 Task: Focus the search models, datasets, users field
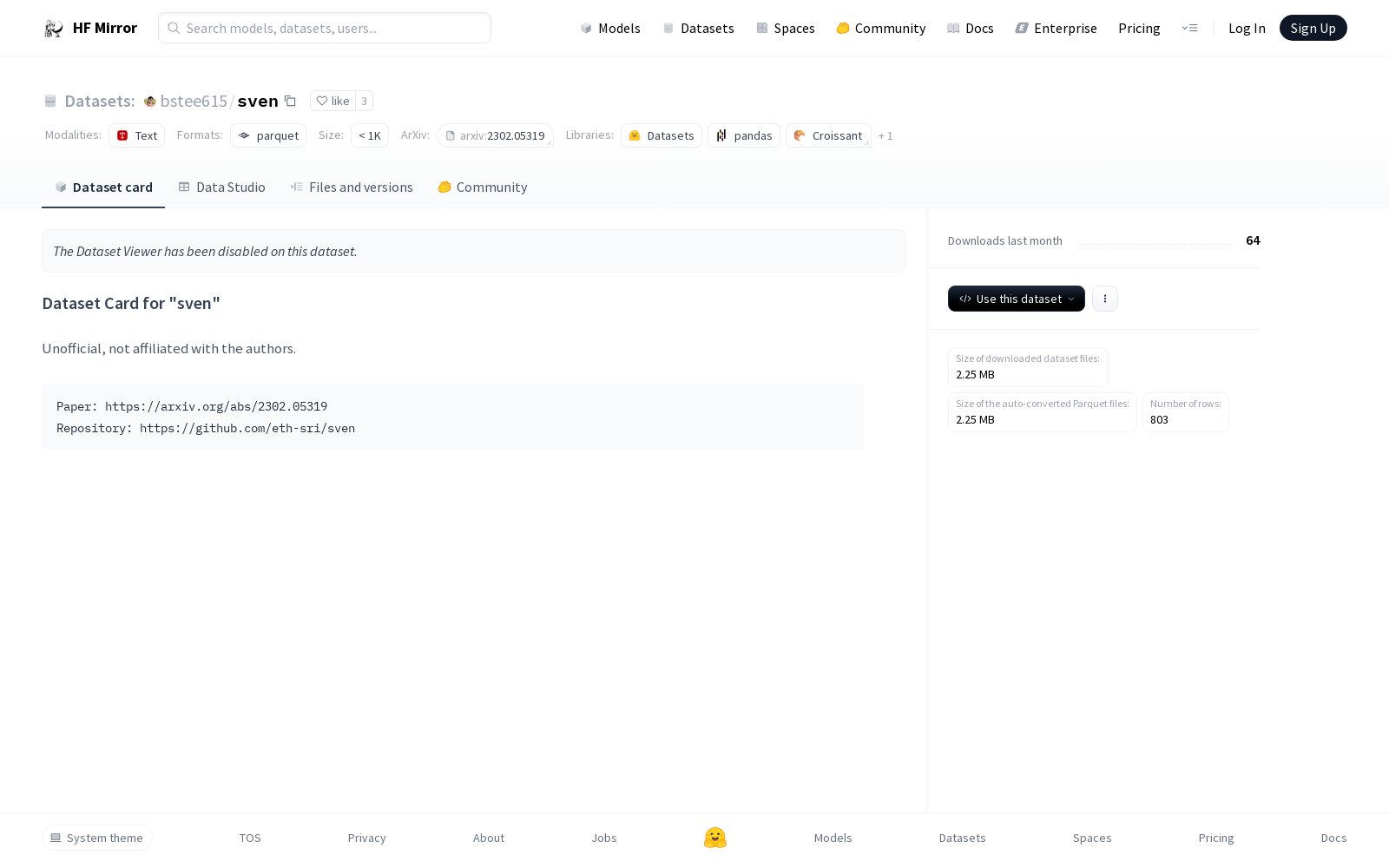(325, 28)
